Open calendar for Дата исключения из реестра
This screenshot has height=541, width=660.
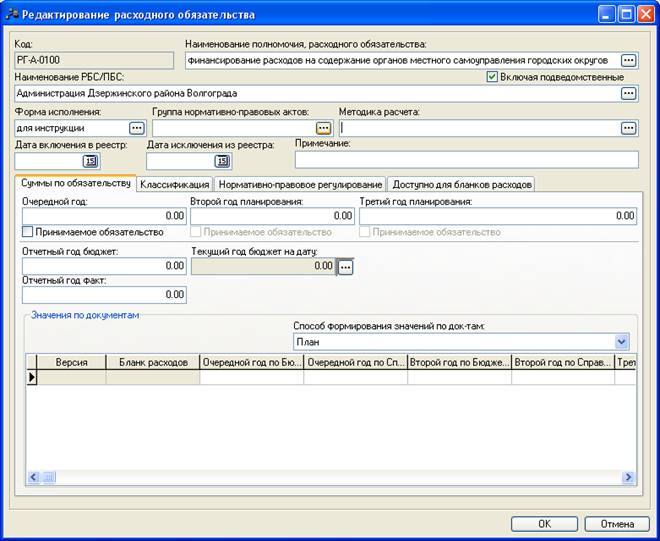click(x=222, y=161)
